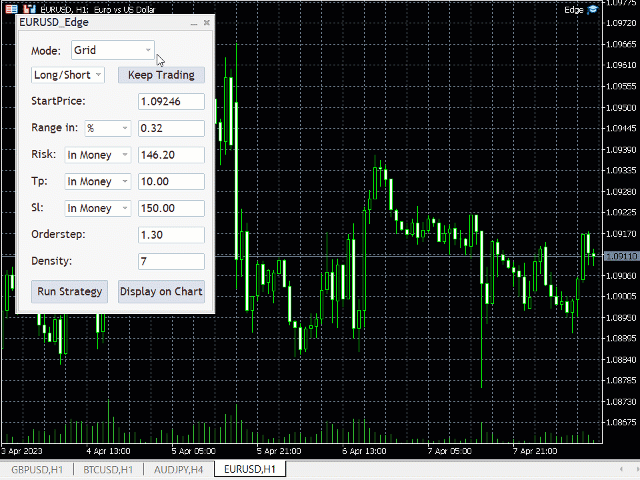Click the 4 Apr 13:00 time axis label
640x480 pixels.
pyautogui.click(x=108, y=451)
